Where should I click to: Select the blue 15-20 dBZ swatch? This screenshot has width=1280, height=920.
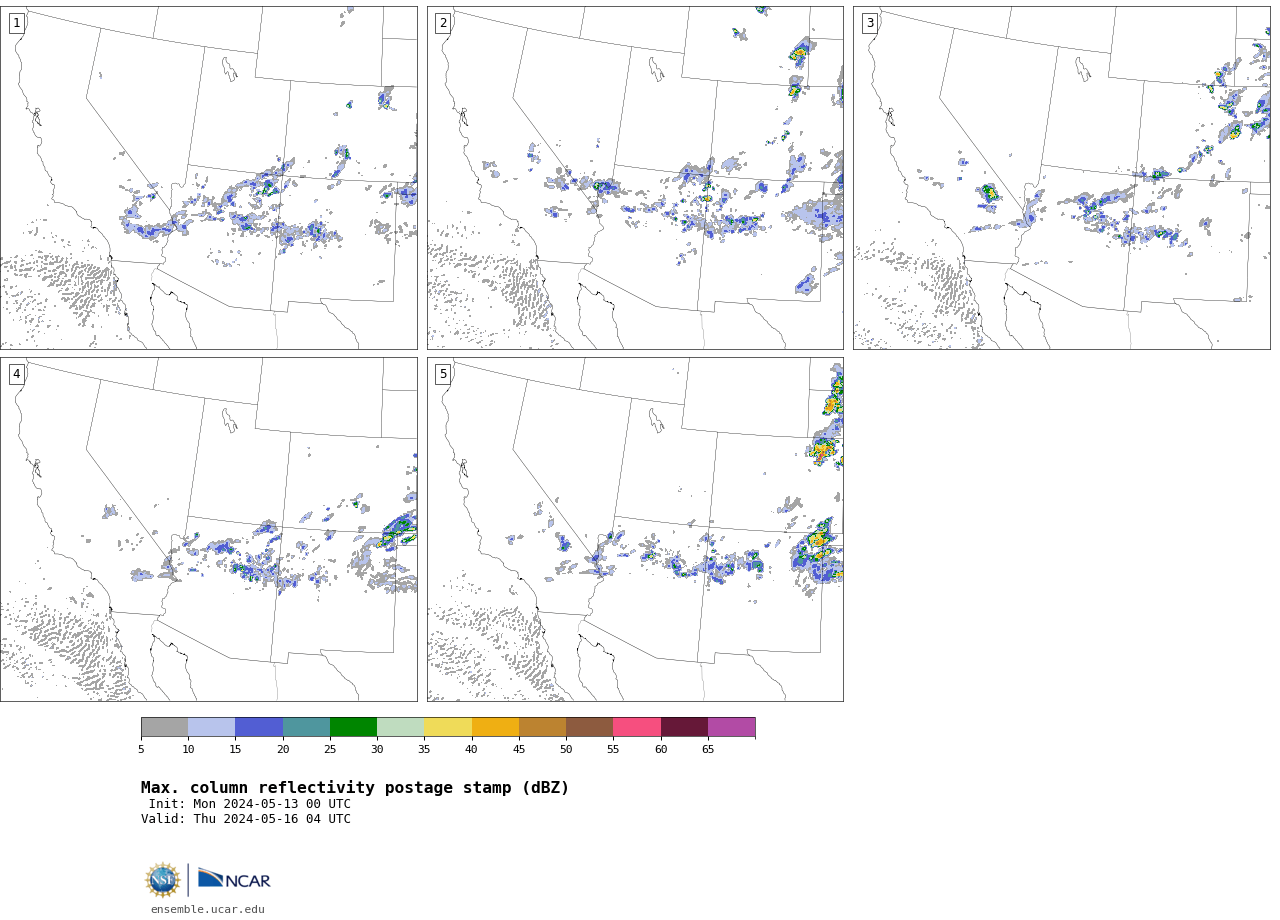(x=259, y=727)
